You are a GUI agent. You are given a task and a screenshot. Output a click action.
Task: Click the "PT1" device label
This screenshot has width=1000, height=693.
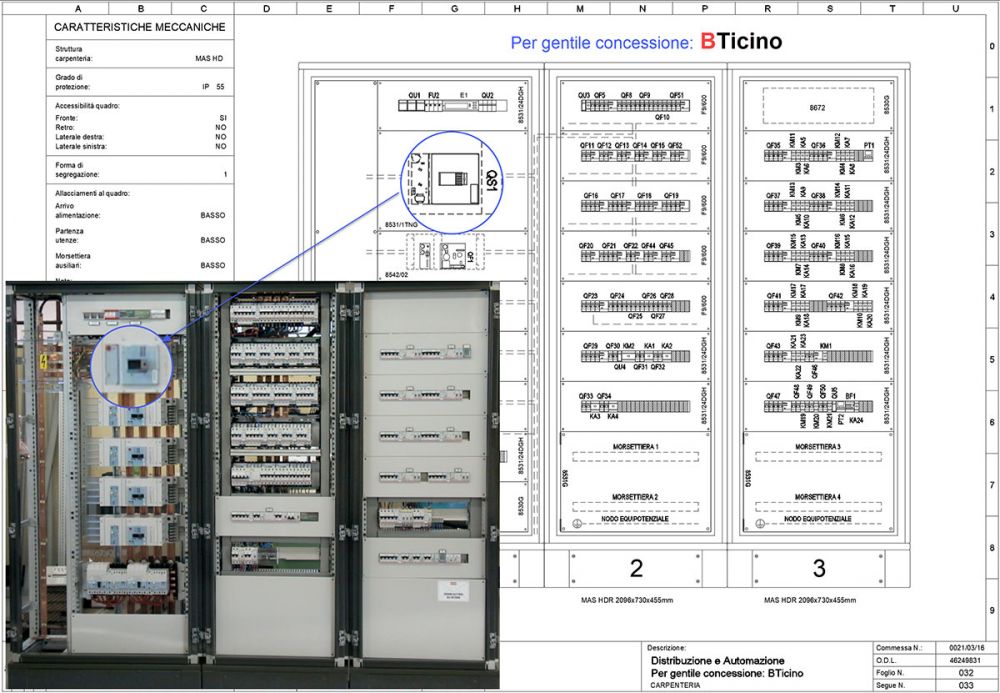pos(869,145)
